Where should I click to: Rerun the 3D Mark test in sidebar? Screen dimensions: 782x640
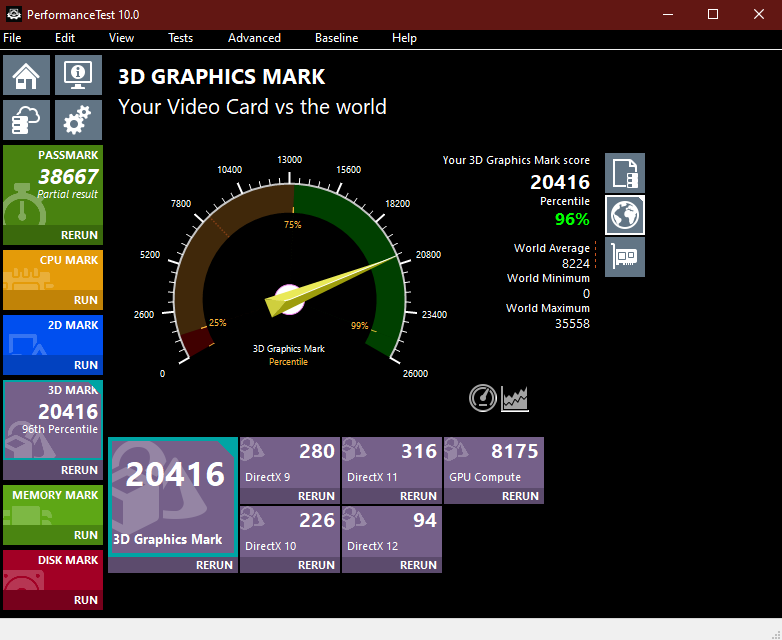(53, 470)
